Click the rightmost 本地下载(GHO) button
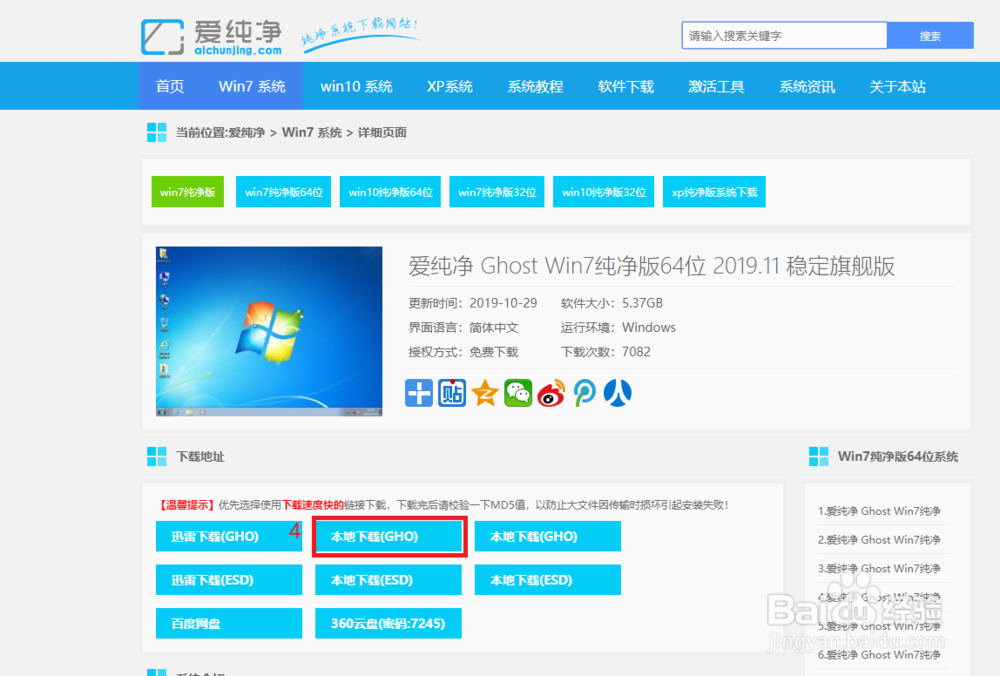The width and height of the screenshot is (1000, 676). (548, 536)
